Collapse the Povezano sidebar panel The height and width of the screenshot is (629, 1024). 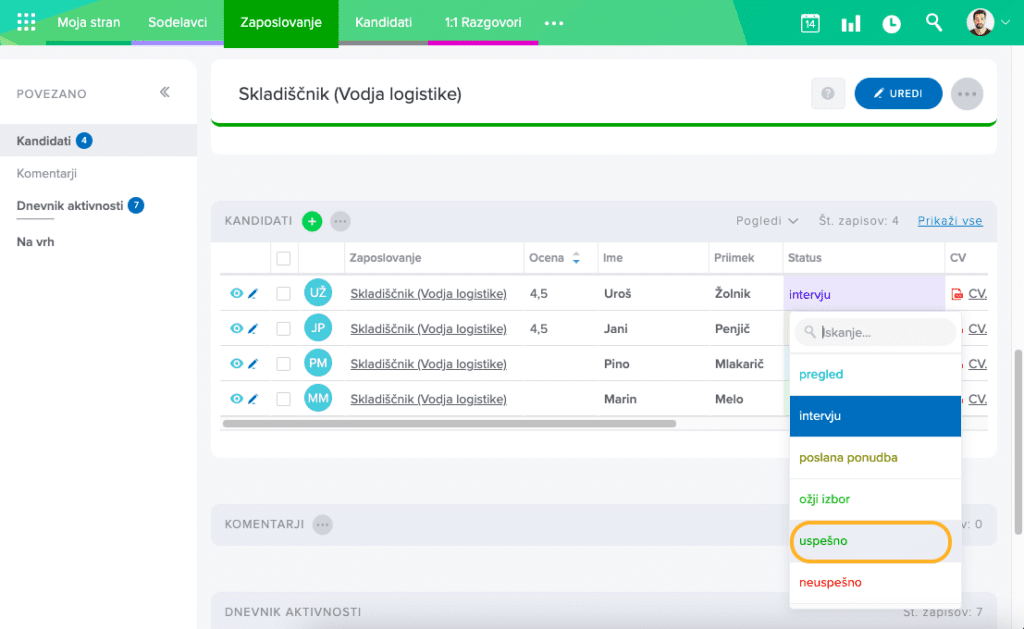coord(165,93)
